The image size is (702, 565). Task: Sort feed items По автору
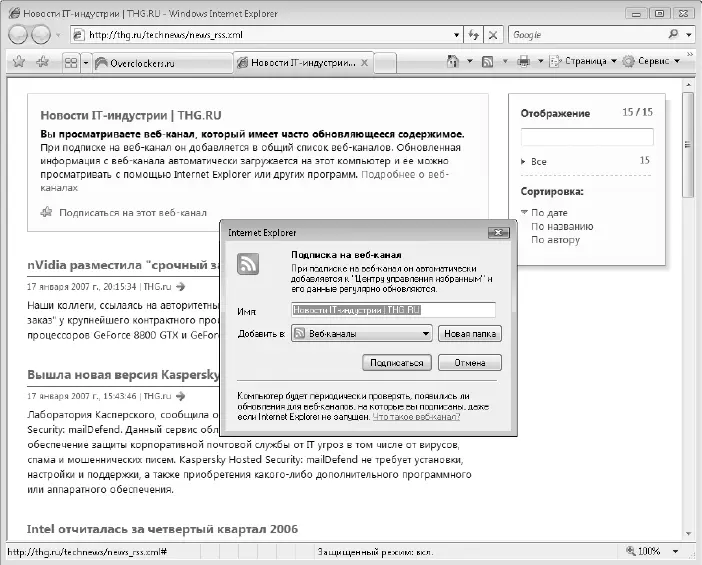(555, 240)
